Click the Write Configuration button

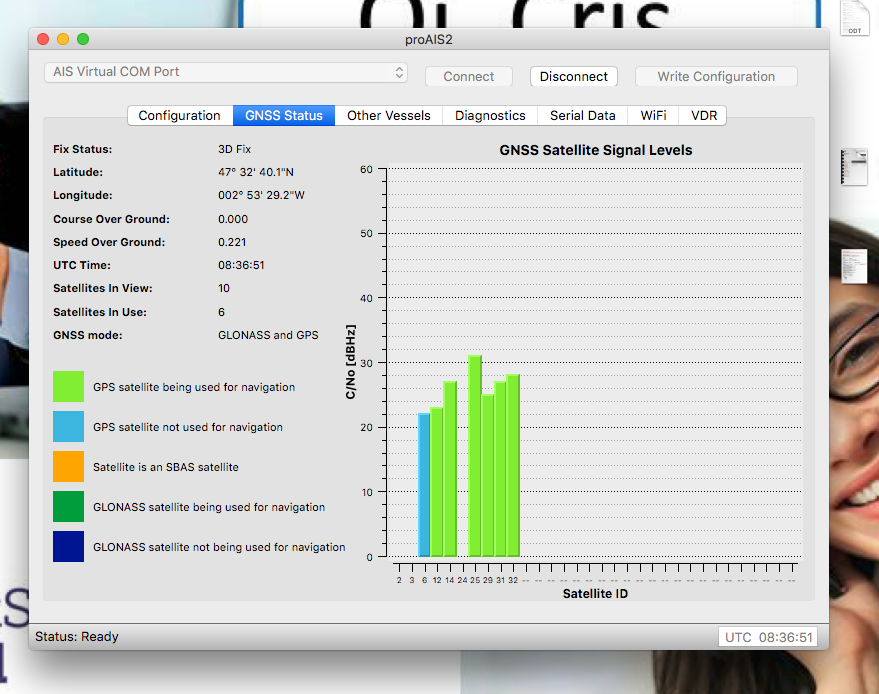[x=716, y=77]
